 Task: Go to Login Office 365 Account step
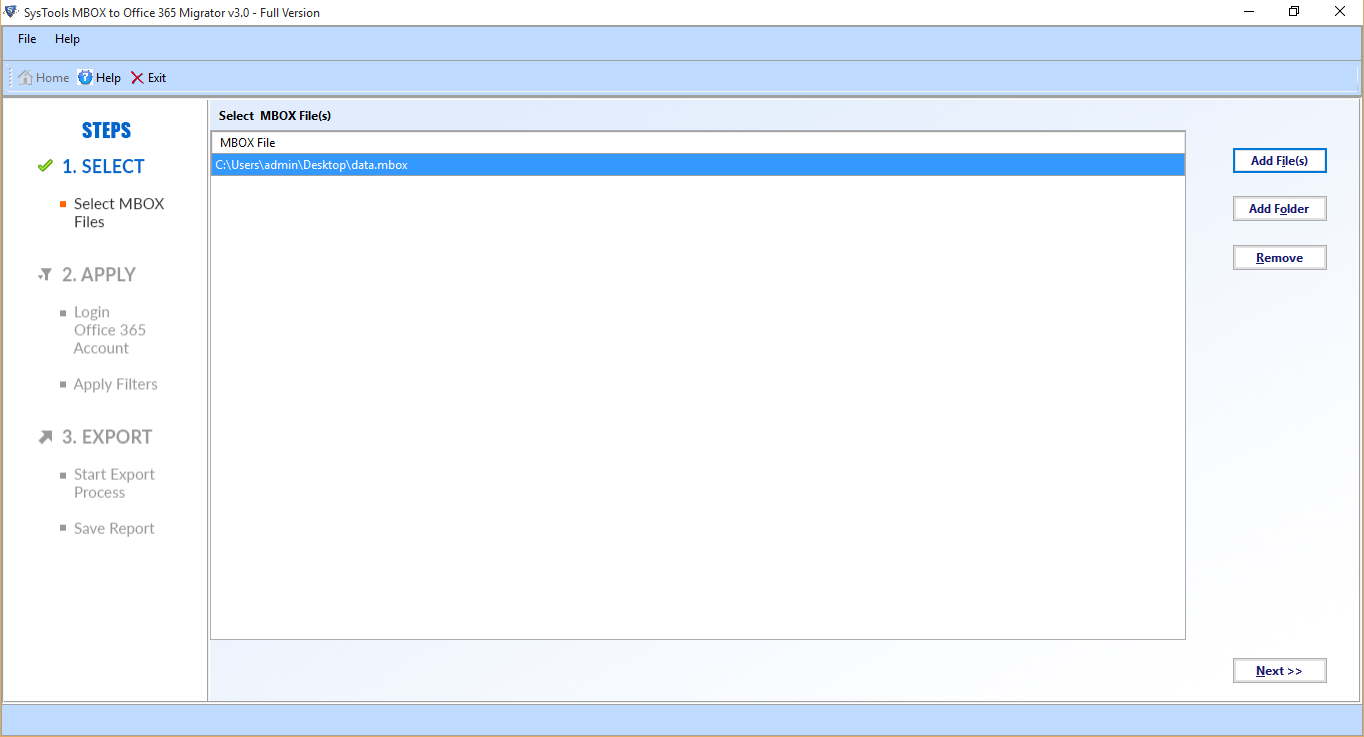[109, 330]
